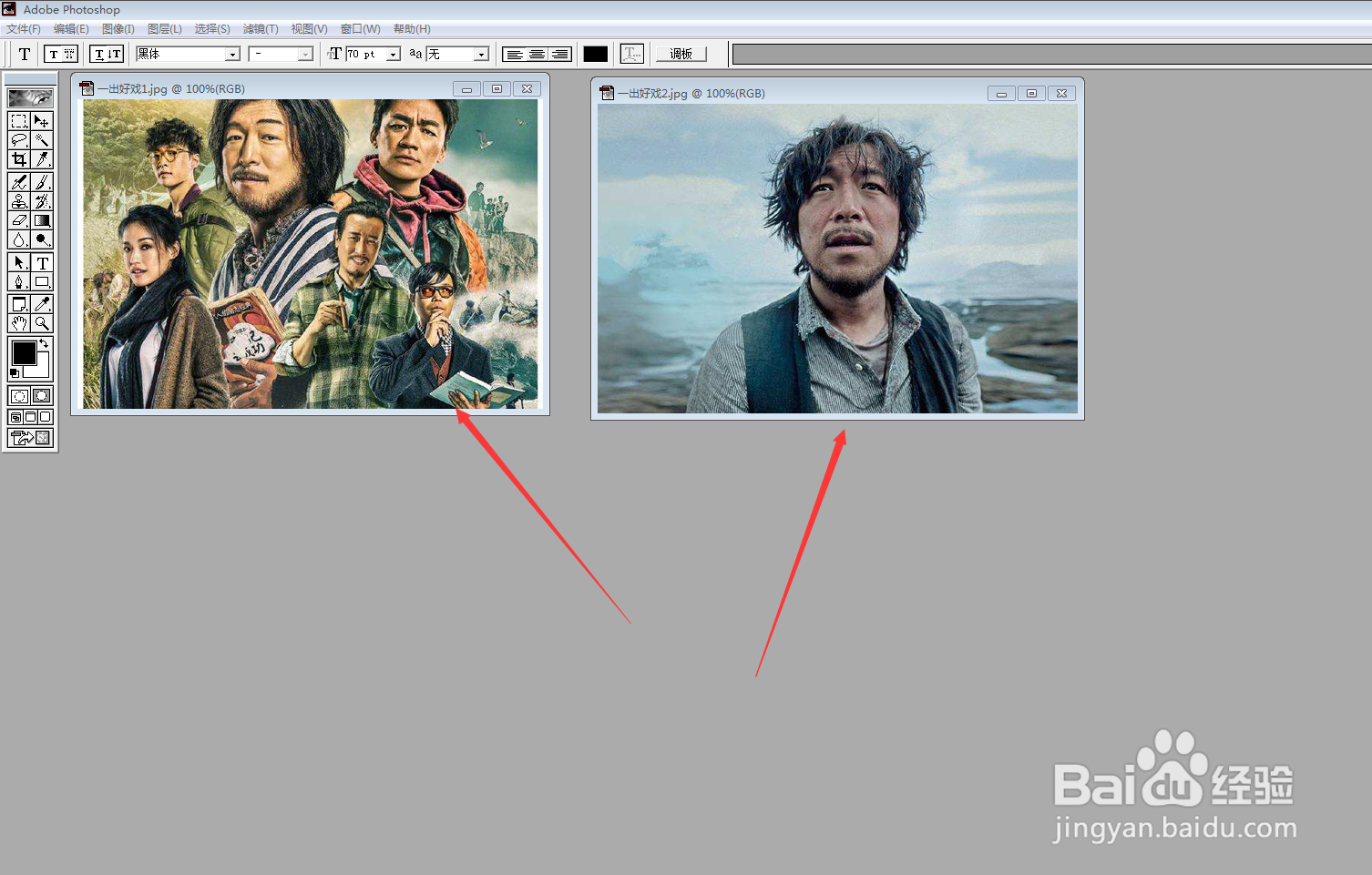Open the warped text options icon
The width and height of the screenshot is (1372, 875).
pyautogui.click(x=632, y=54)
